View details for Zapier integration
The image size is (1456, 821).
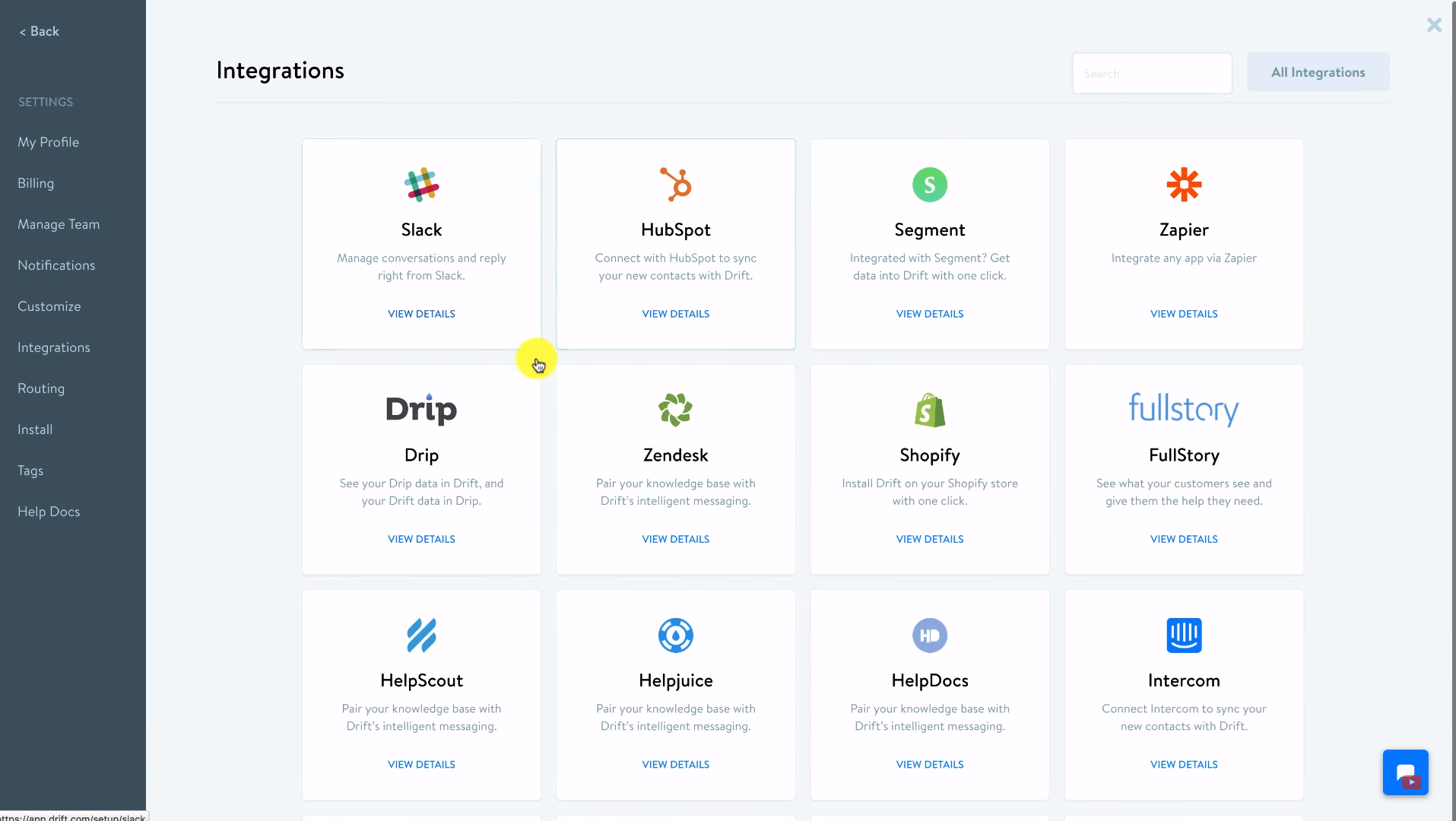click(x=1184, y=314)
